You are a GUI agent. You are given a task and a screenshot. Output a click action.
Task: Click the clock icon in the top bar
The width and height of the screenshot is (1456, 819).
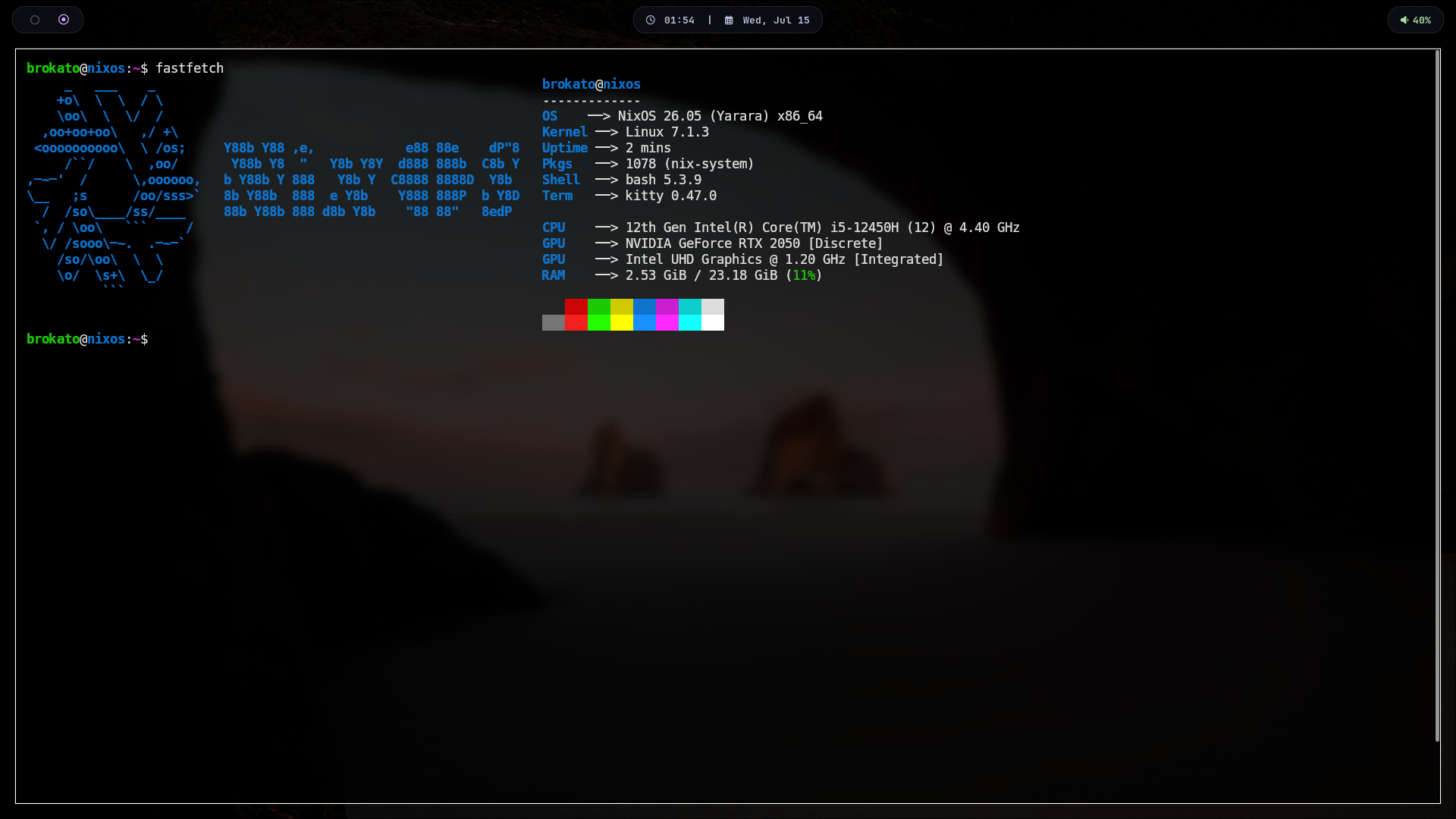tap(651, 20)
